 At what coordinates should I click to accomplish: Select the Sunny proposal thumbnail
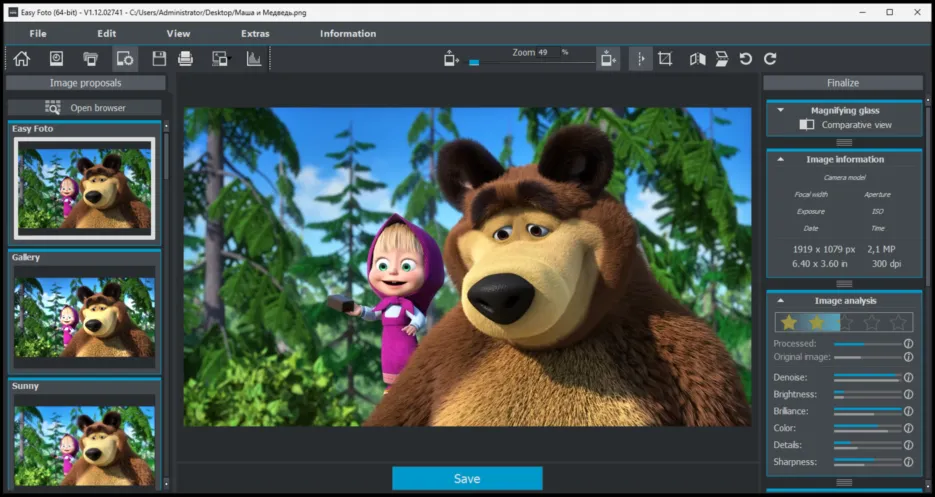coord(85,441)
